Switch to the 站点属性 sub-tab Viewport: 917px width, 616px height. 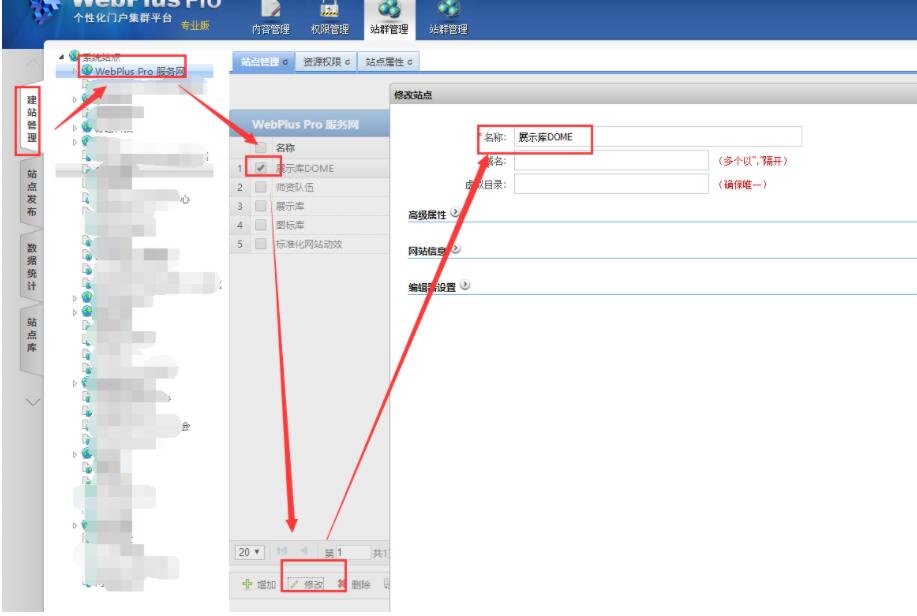coord(389,61)
